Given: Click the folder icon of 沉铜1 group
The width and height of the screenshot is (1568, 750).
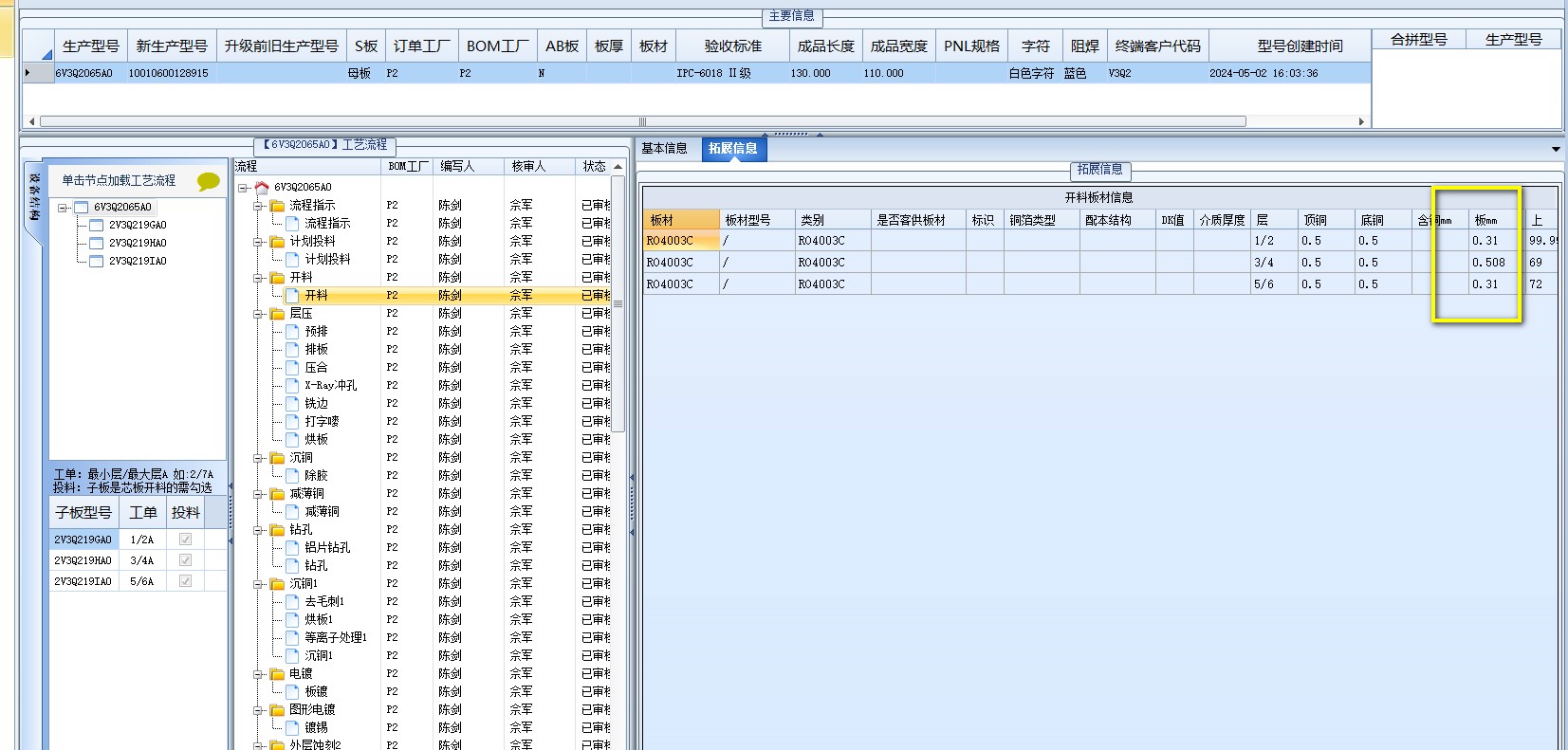Looking at the screenshot, I should click(x=277, y=583).
